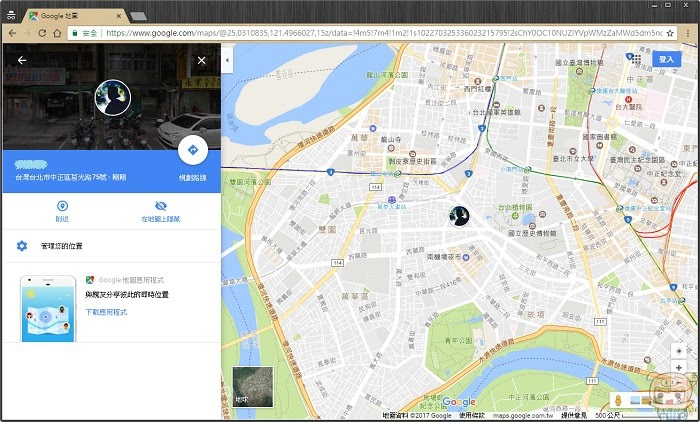Click the first photo thumbnail next to Pegman
The image size is (700, 422).
pos(635,401)
